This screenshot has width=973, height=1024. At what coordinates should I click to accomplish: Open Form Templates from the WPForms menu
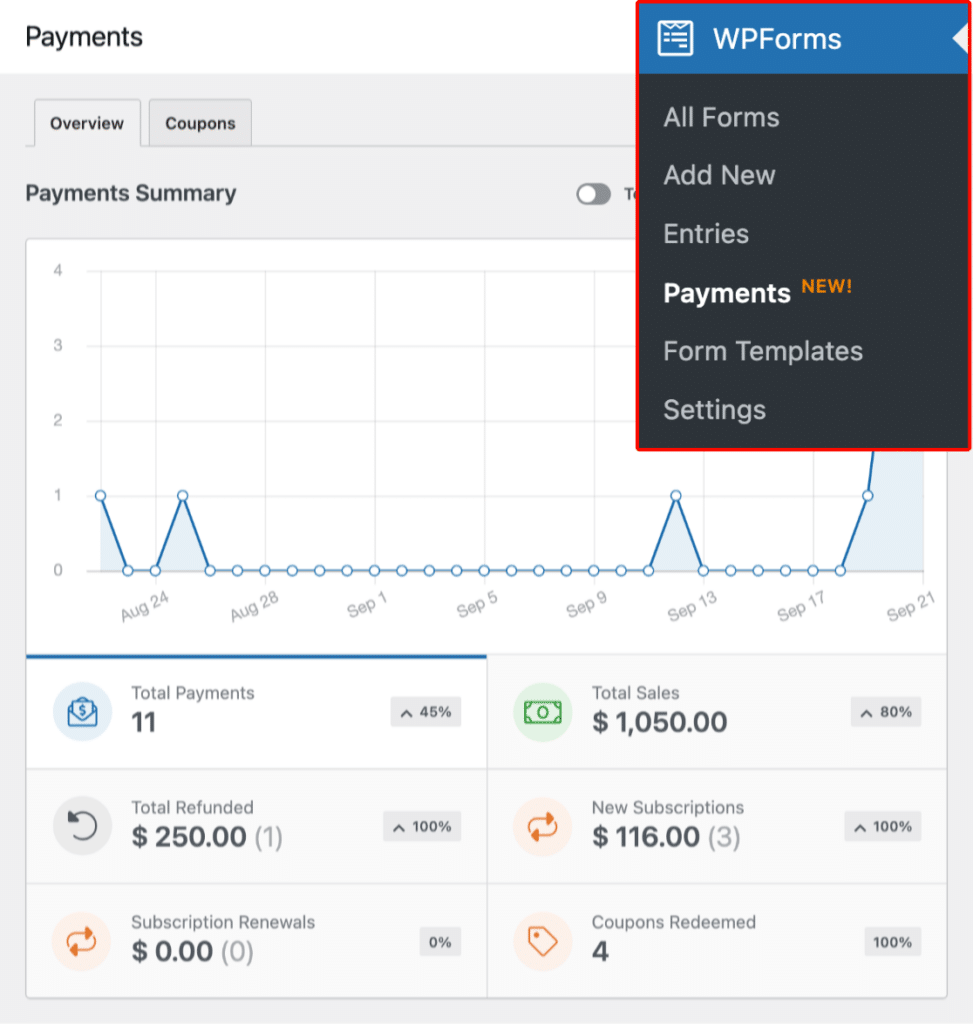coord(763,351)
